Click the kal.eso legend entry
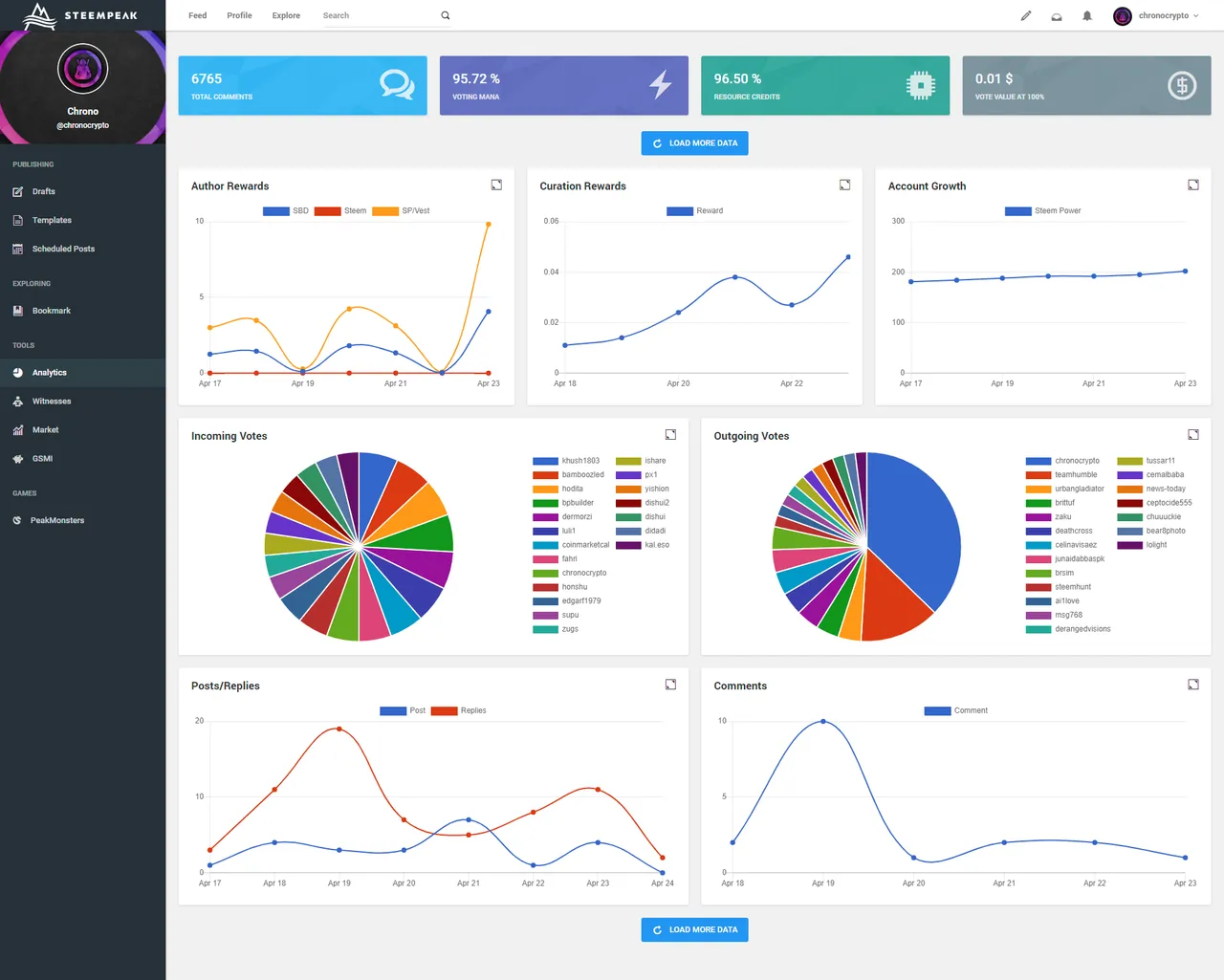This screenshot has height=980, width=1224. point(643,545)
